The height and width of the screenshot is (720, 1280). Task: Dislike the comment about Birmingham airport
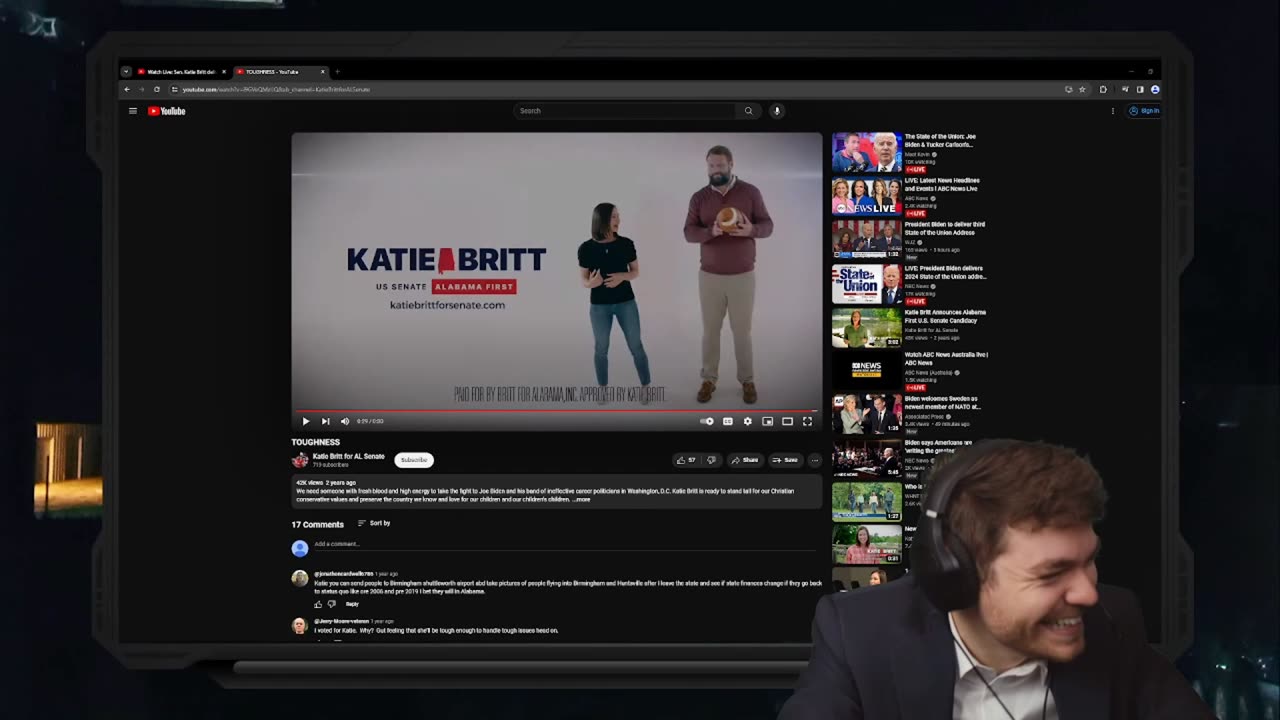tap(332, 604)
